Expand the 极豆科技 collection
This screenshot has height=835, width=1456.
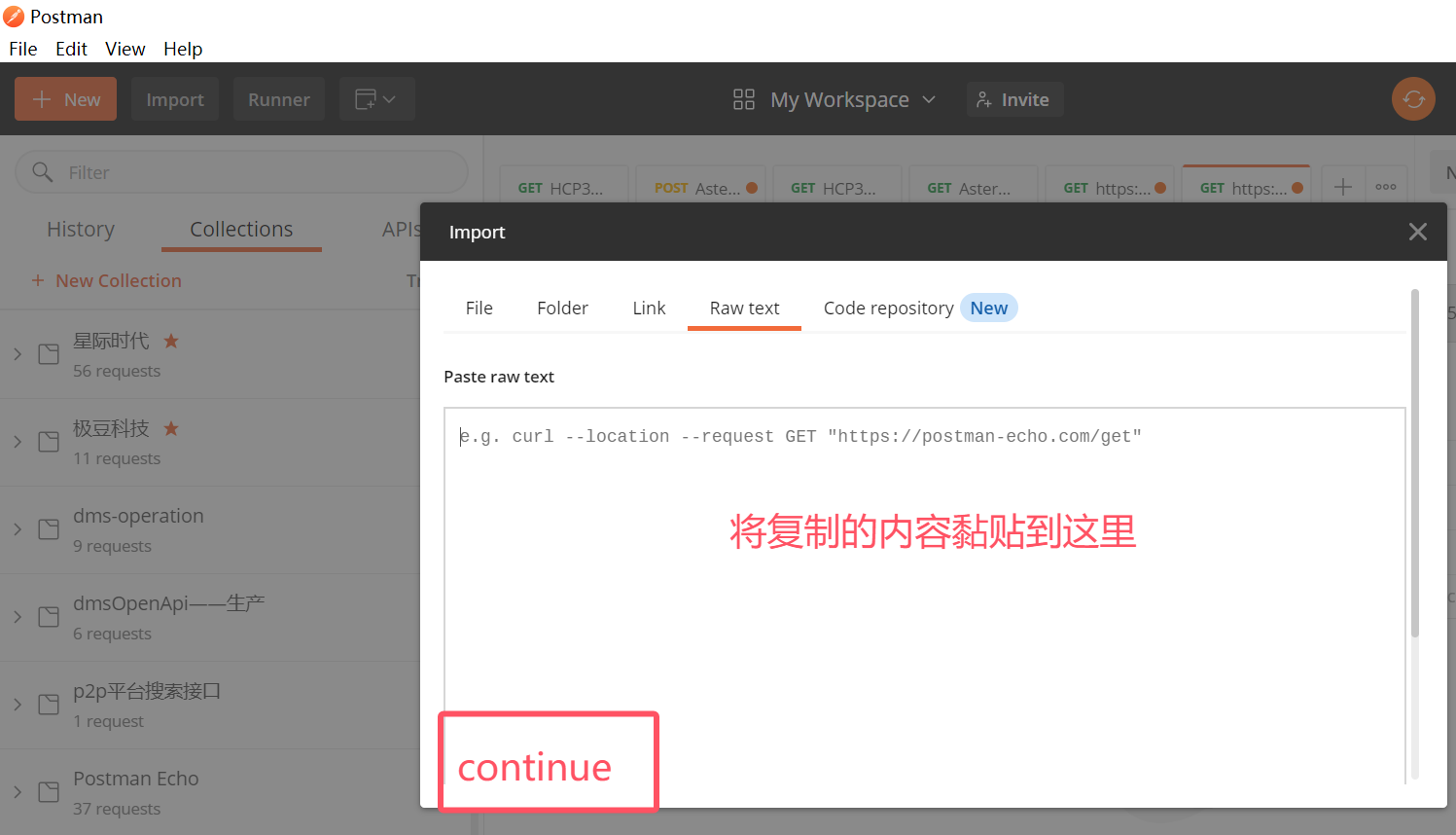(18, 442)
